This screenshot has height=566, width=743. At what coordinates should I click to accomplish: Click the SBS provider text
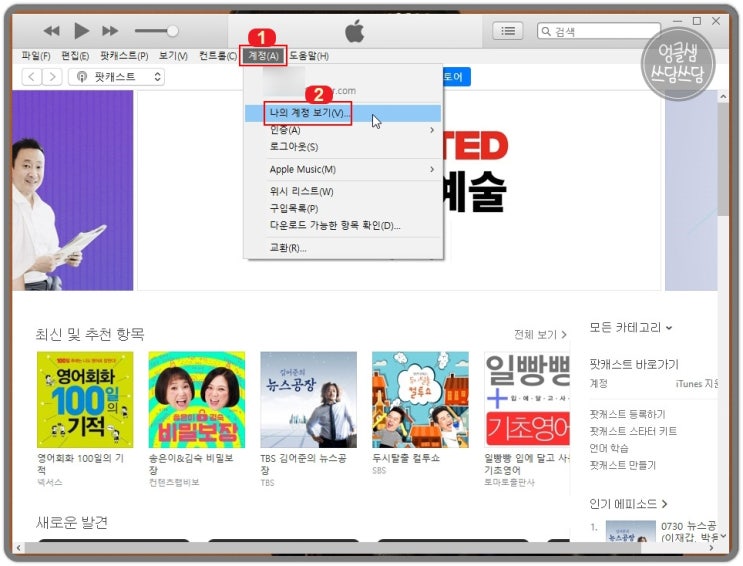click(379, 471)
